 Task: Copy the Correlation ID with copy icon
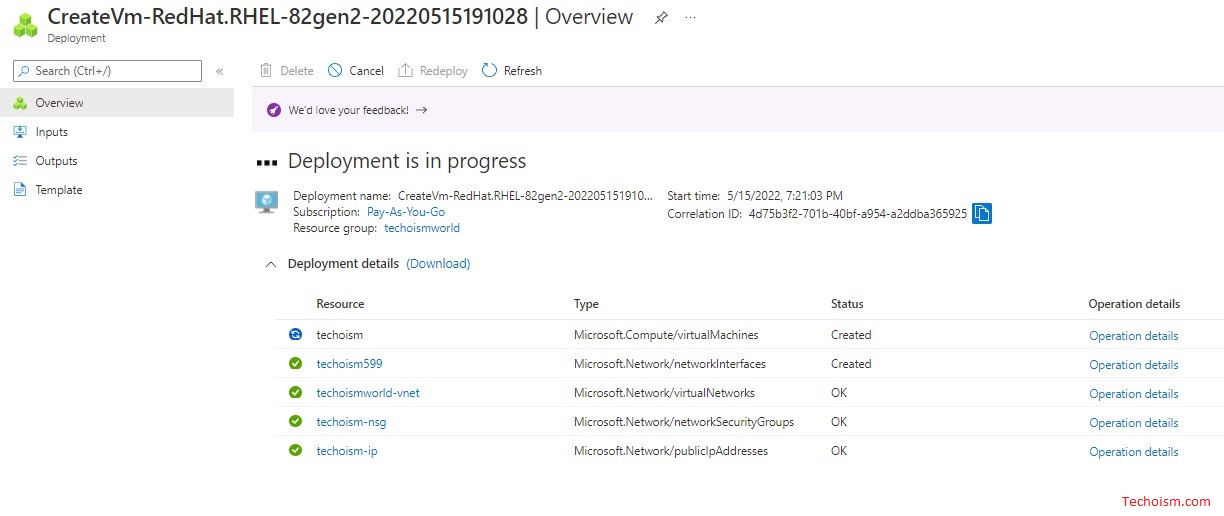click(982, 213)
